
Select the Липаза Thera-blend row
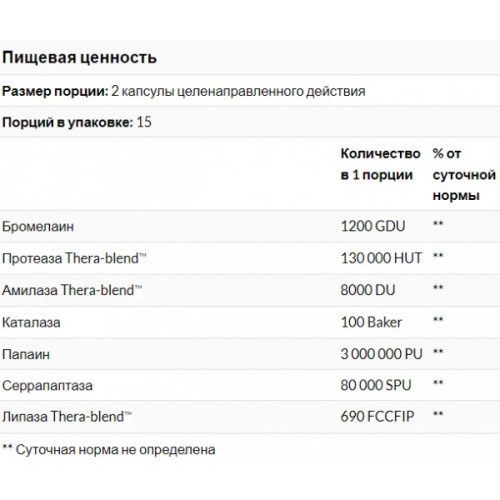pyautogui.click(x=250, y=417)
